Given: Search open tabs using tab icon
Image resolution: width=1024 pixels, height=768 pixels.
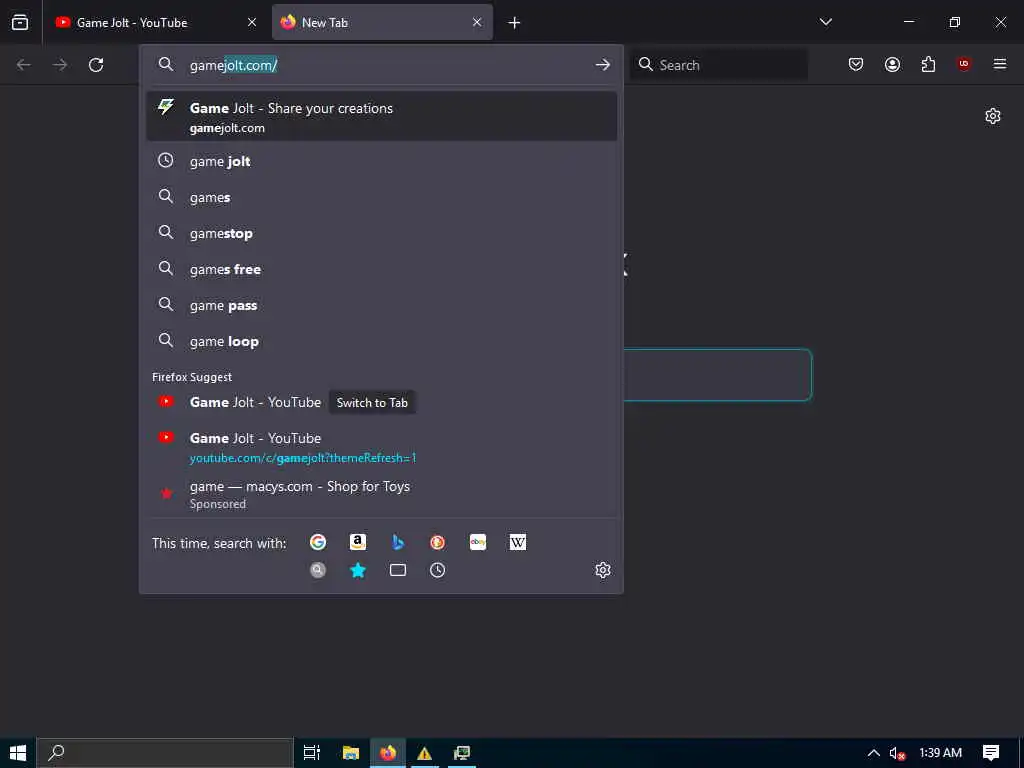Looking at the screenshot, I should coord(398,570).
